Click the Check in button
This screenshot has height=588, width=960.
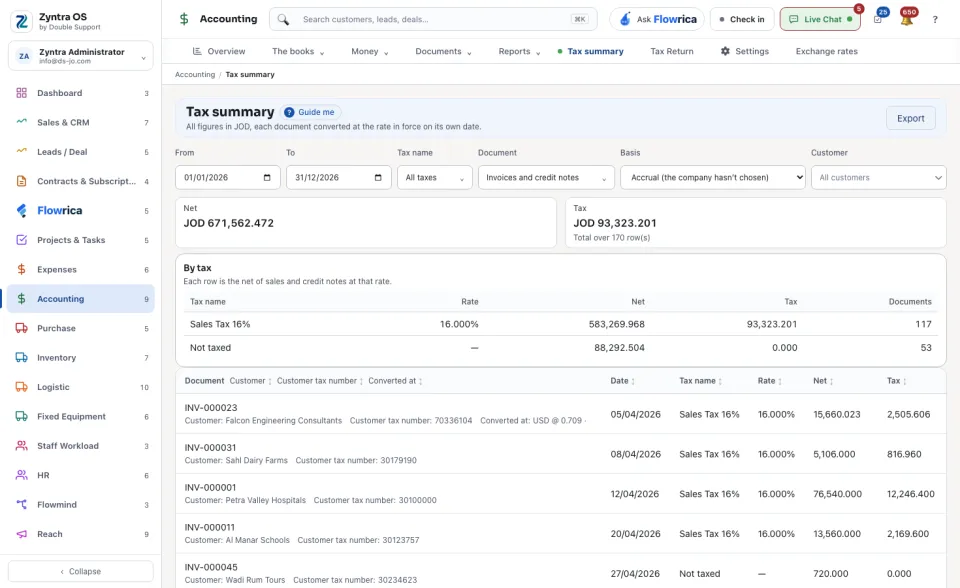pos(742,19)
